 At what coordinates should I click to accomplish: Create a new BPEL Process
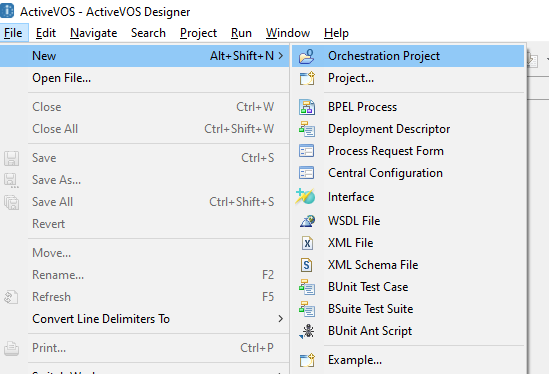pyautogui.click(x=408, y=107)
